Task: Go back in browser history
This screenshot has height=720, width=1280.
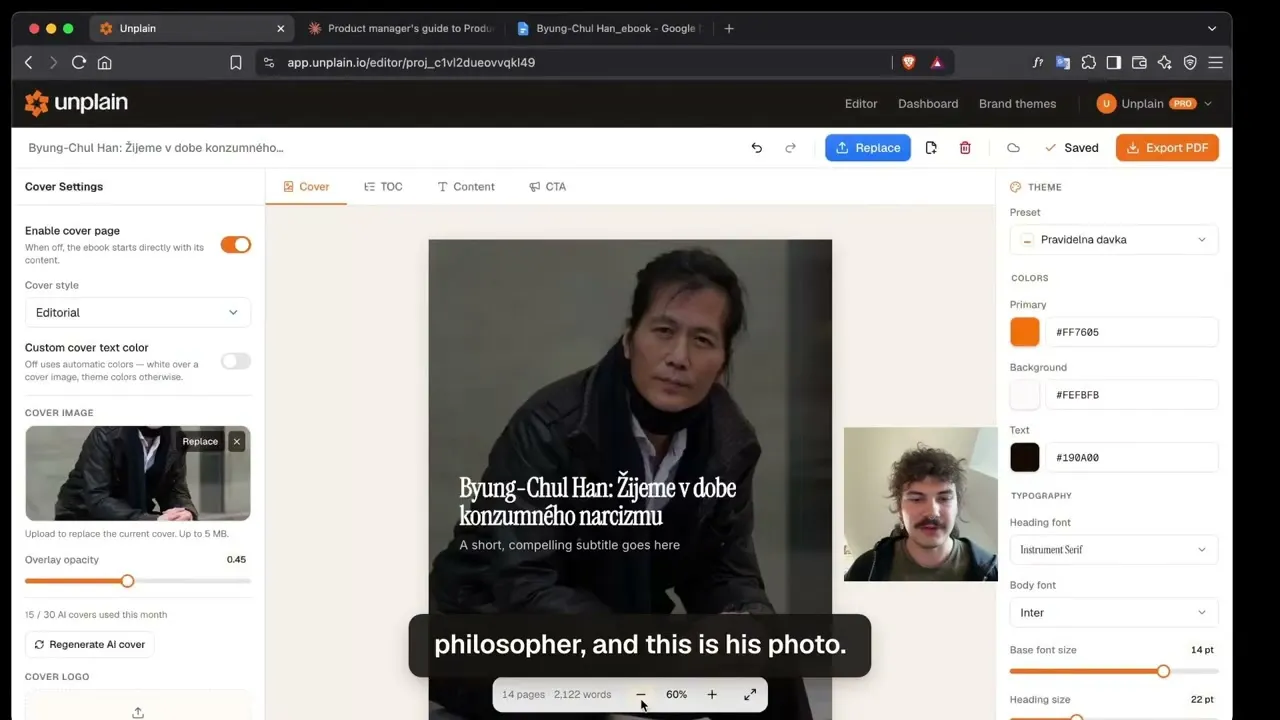Action: tap(29, 62)
